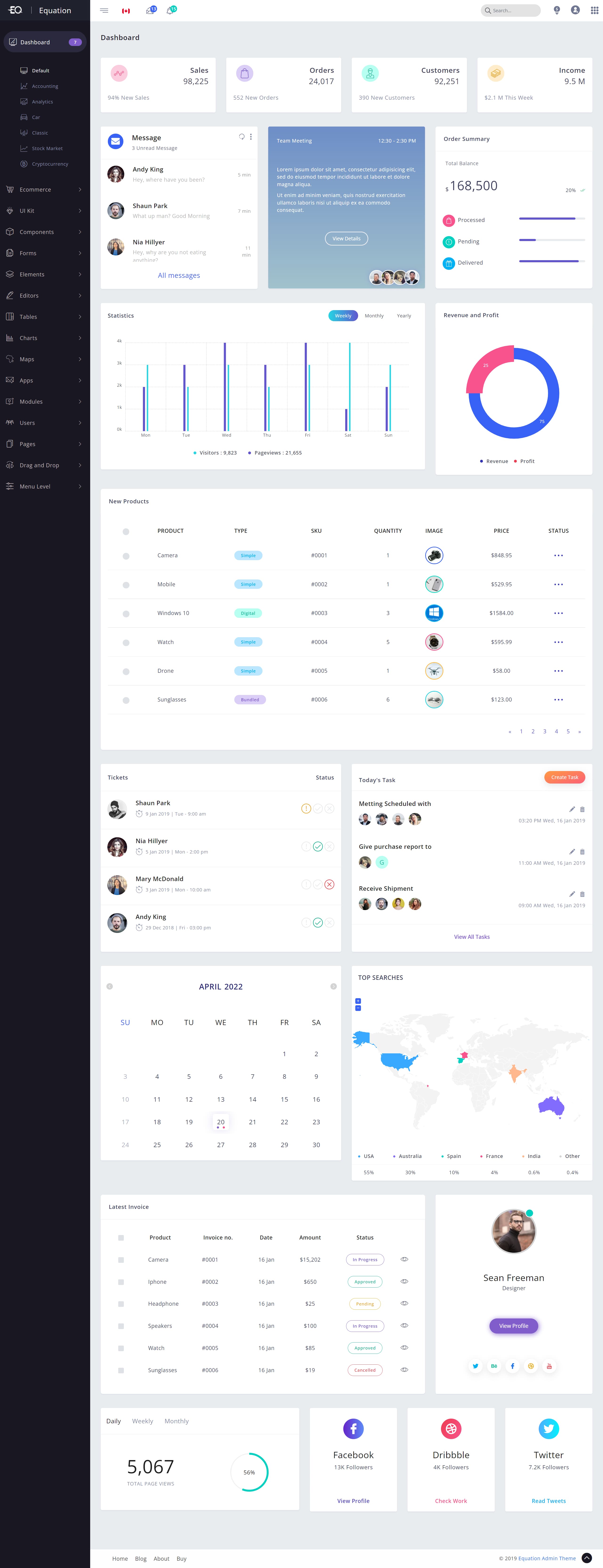Click the red cancel status for Mary McDonald

point(329,884)
